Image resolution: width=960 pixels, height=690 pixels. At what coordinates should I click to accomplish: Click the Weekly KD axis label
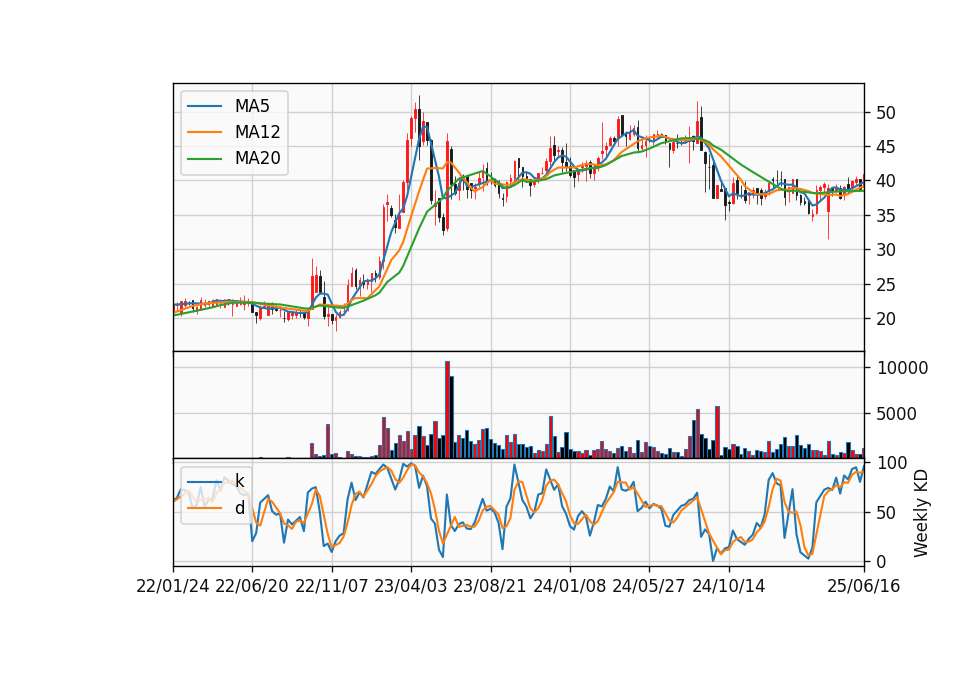point(921,513)
